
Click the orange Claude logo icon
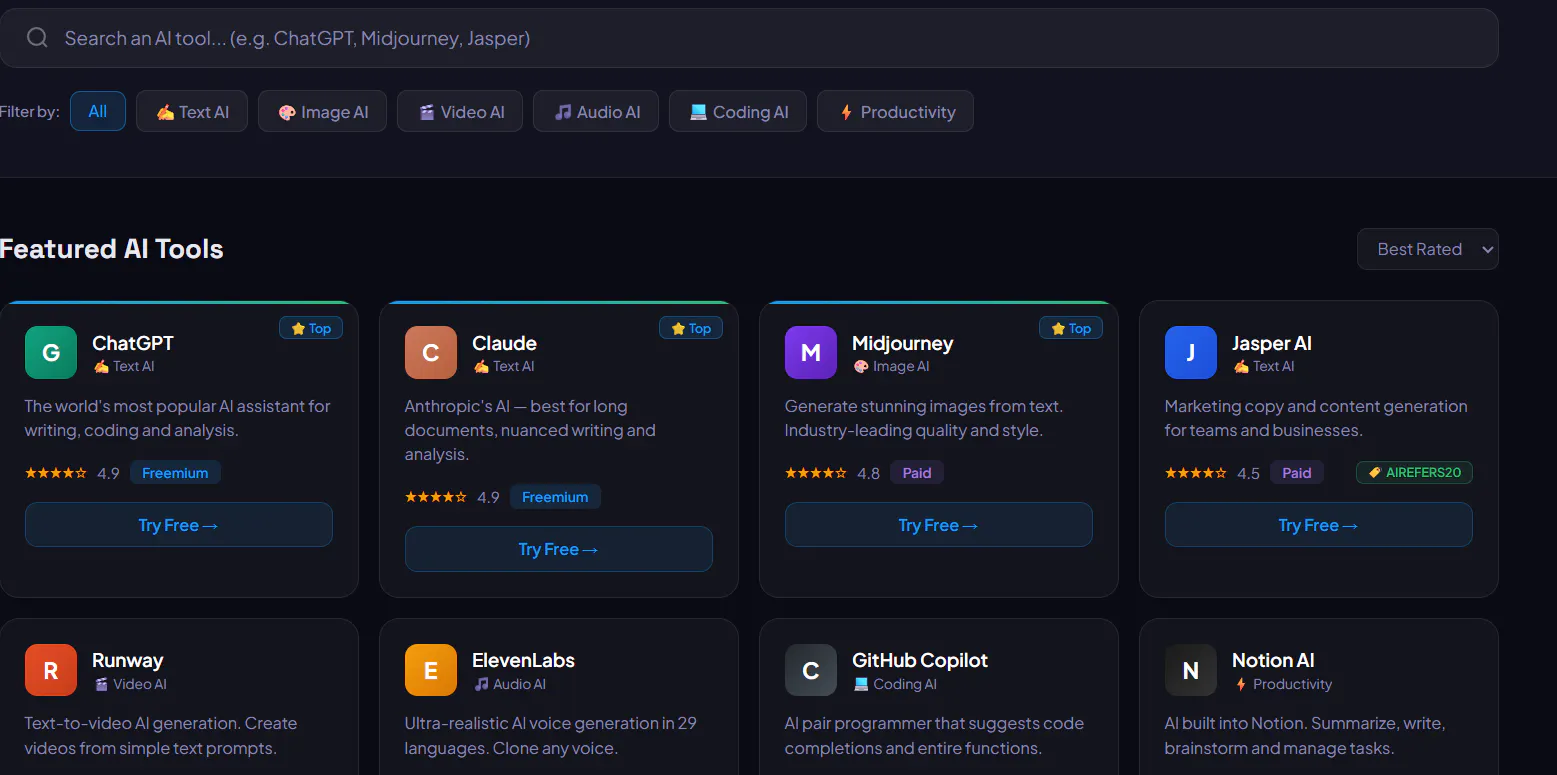click(x=431, y=352)
